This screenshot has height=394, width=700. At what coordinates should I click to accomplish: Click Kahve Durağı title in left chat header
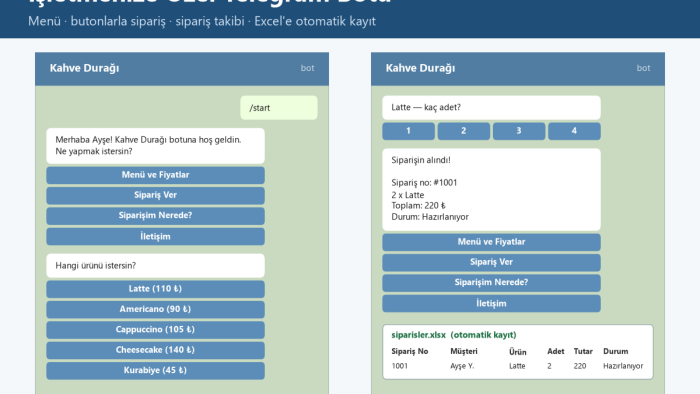pyautogui.click(x=84, y=68)
